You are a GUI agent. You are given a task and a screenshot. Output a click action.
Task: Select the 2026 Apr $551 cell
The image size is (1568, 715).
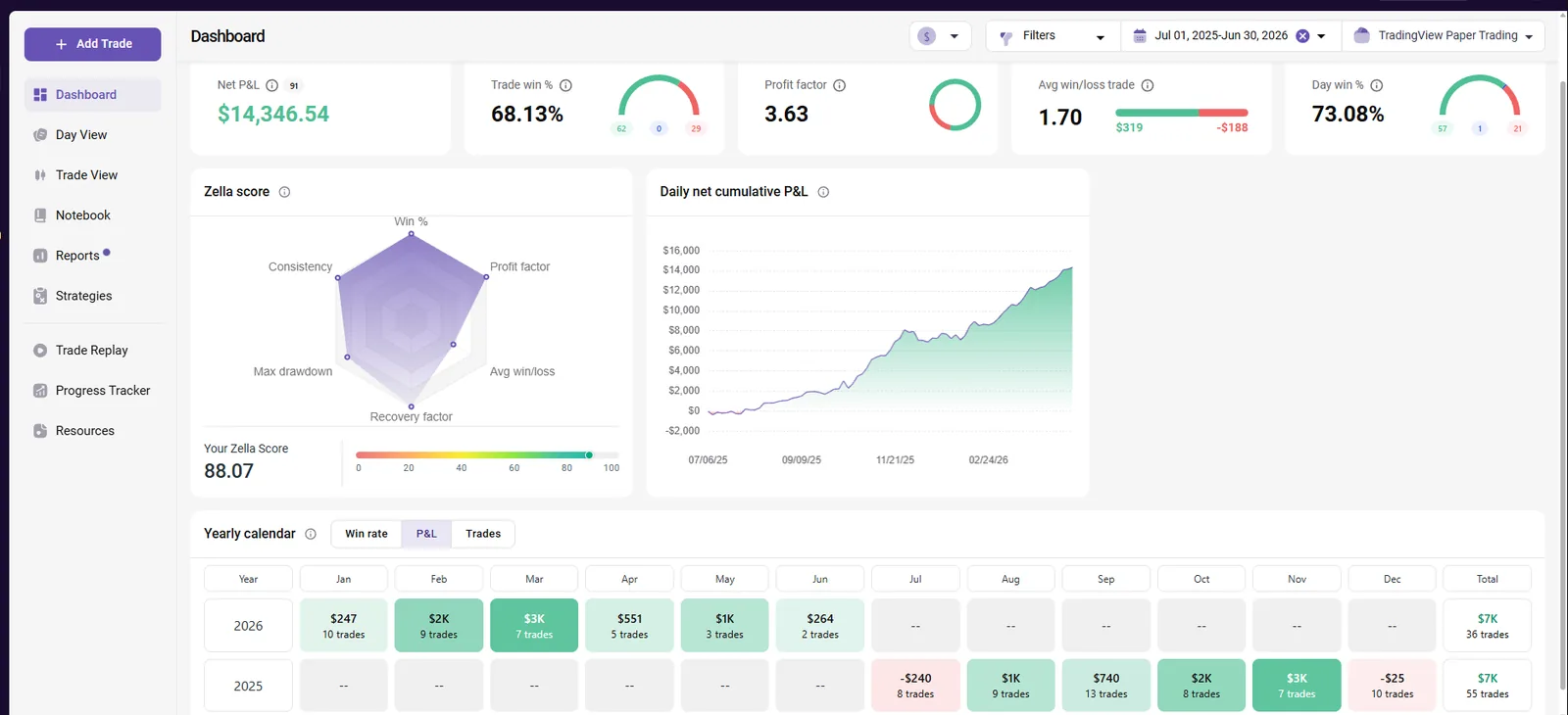coord(629,626)
